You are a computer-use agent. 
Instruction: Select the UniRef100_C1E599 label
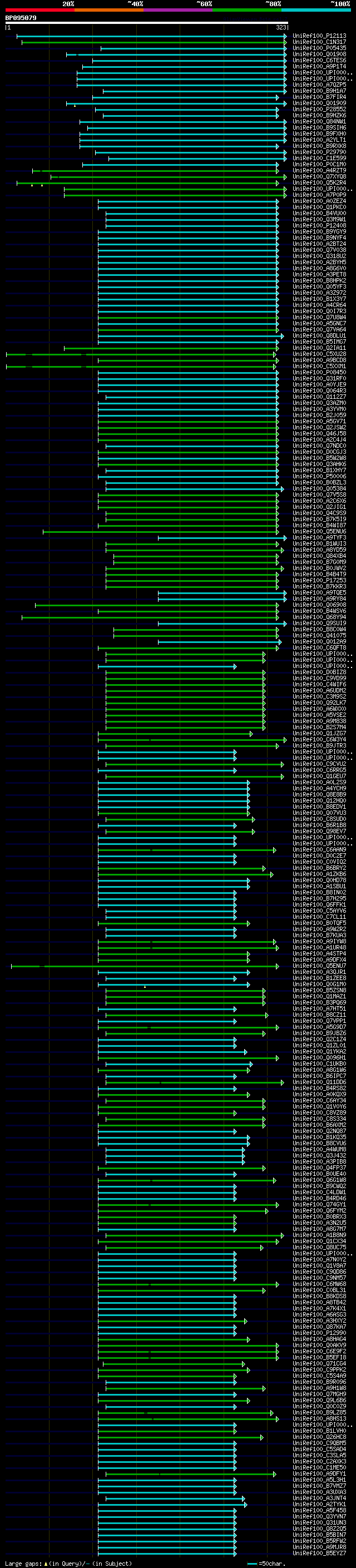319,159
